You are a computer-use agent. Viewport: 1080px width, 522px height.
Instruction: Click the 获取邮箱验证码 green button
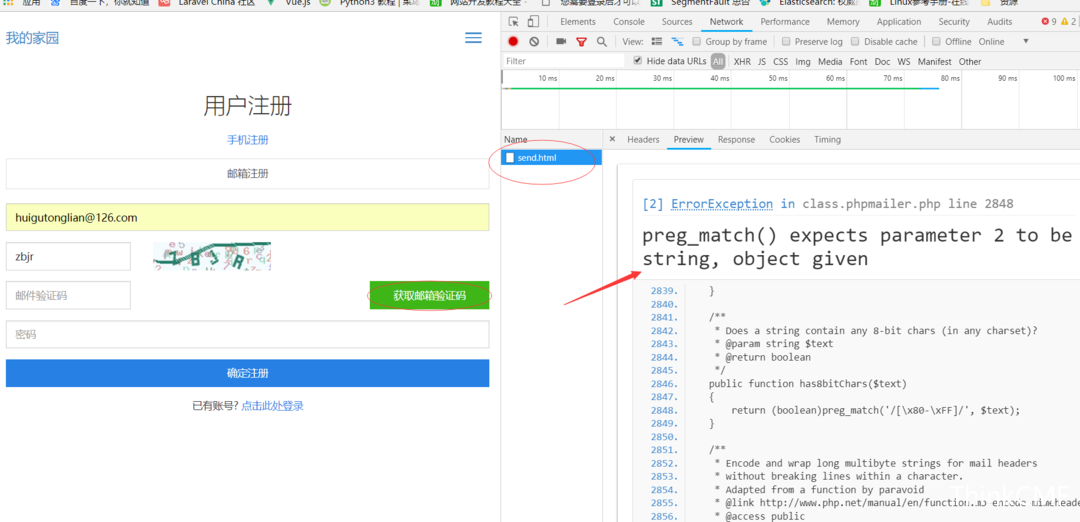coord(429,295)
